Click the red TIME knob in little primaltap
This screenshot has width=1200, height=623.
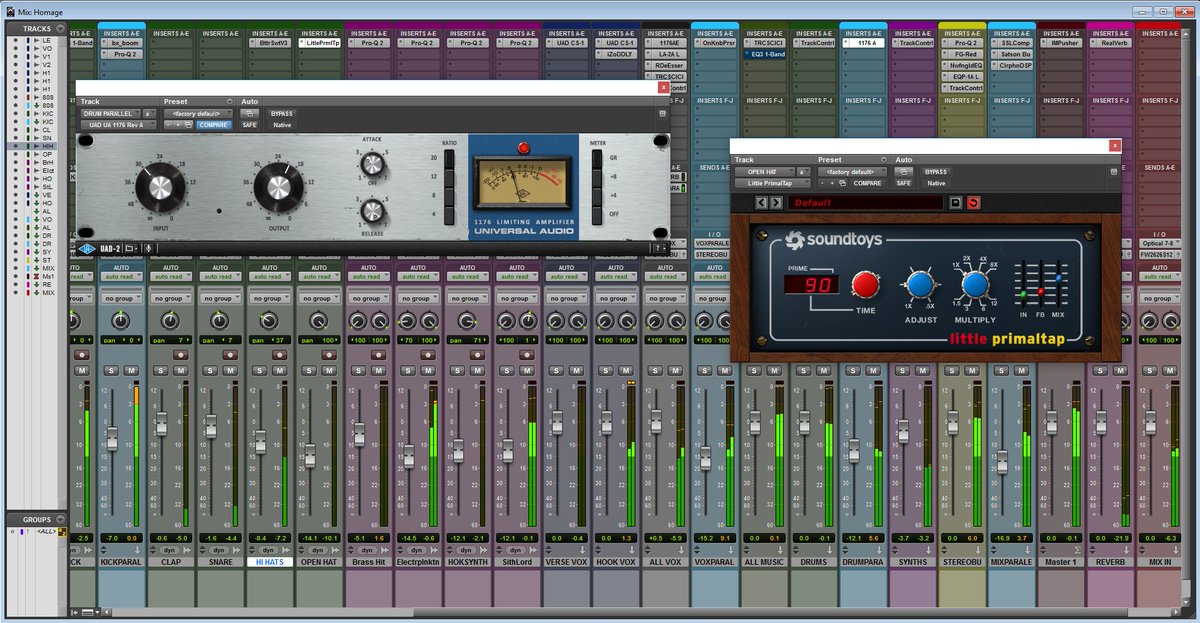point(865,285)
